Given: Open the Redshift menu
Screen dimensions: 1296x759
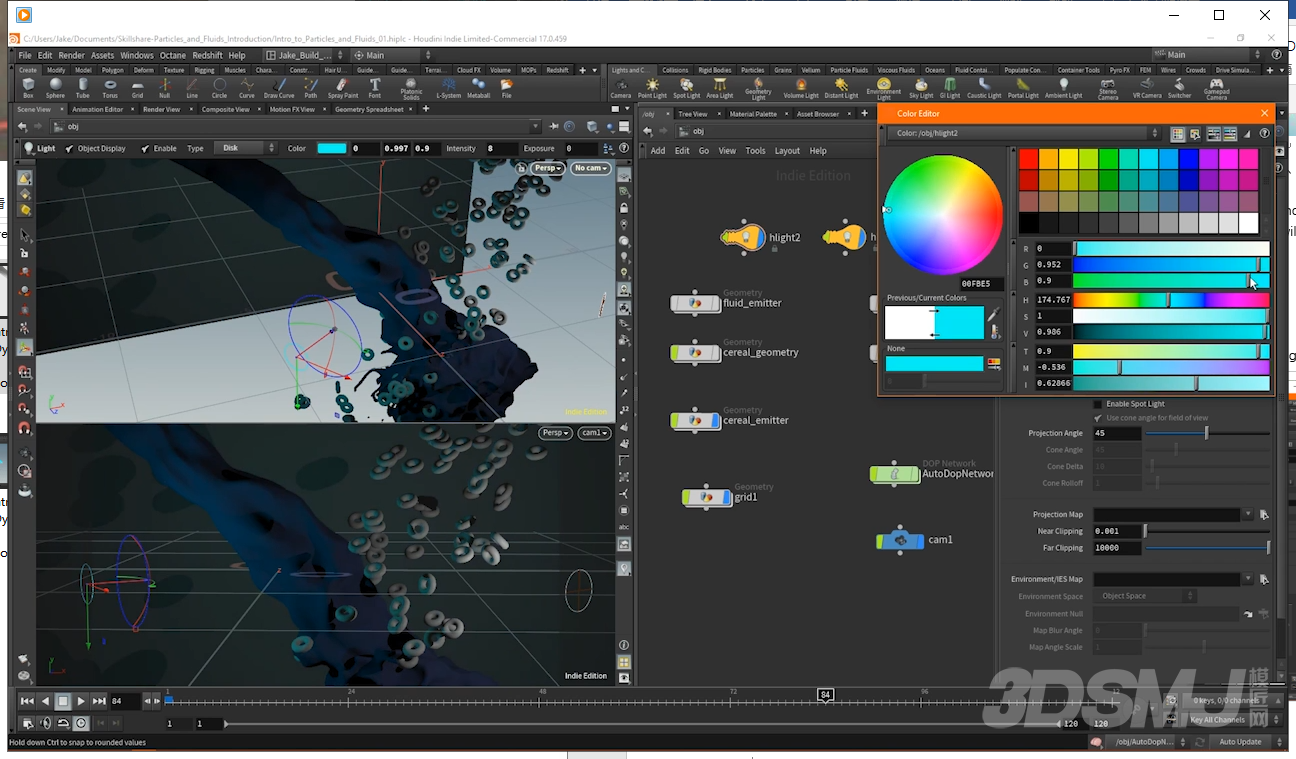Looking at the screenshot, I should 207,55.
